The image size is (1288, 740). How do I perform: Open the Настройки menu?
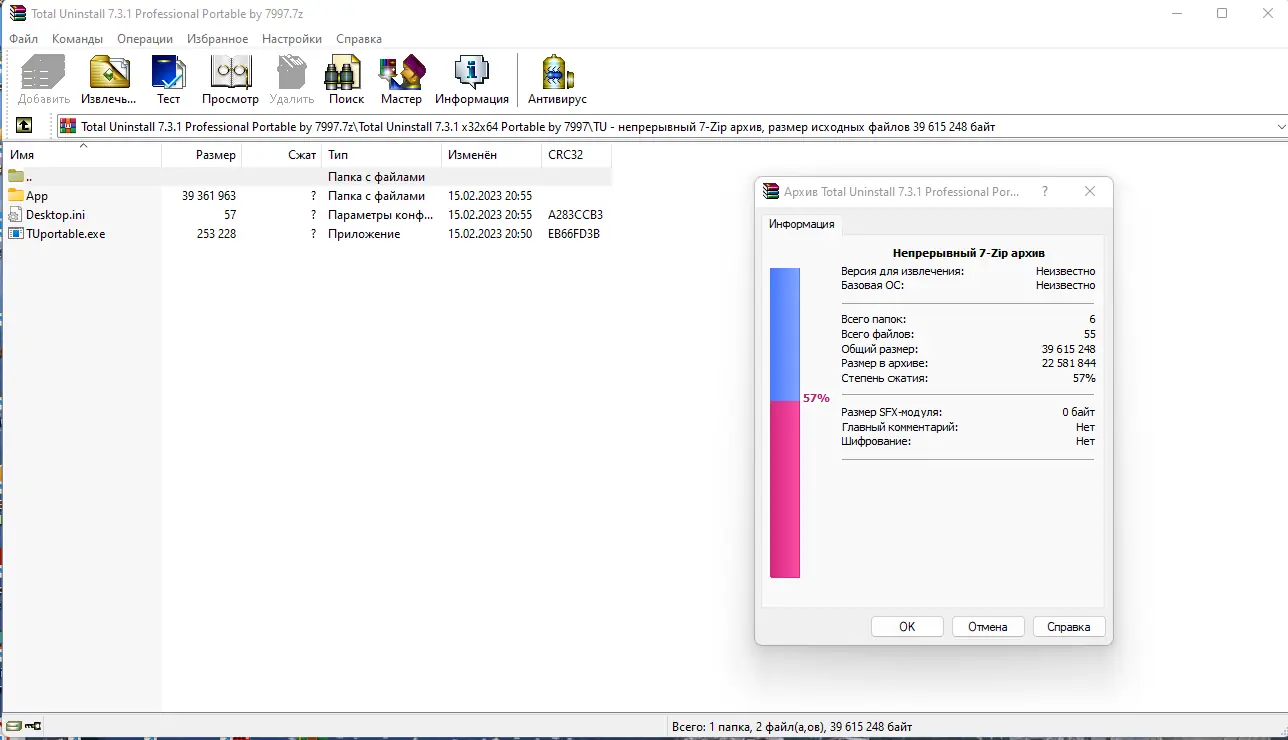[x=291, y=39]
